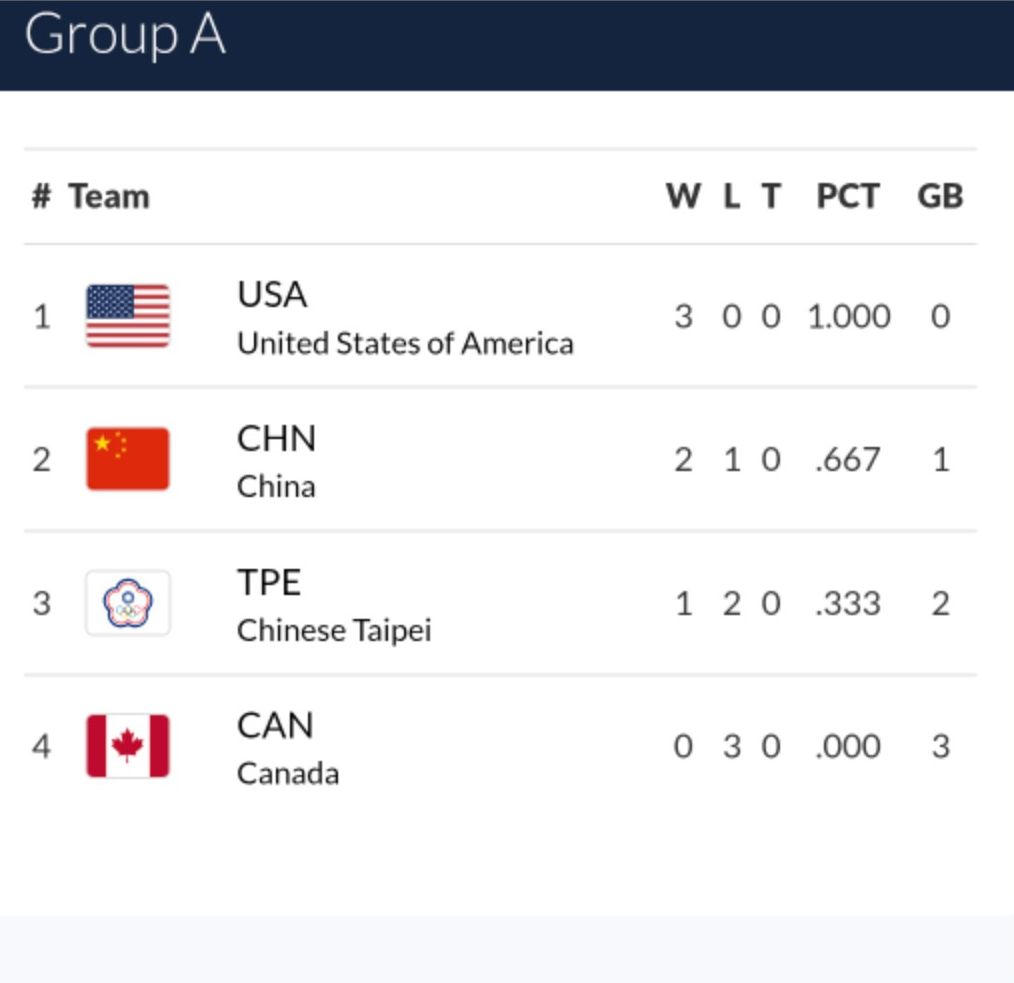Click the Canada flag icon
The width and height of the screenshot is (1014, 983).
pyautogui.click(x=128, y=746)
